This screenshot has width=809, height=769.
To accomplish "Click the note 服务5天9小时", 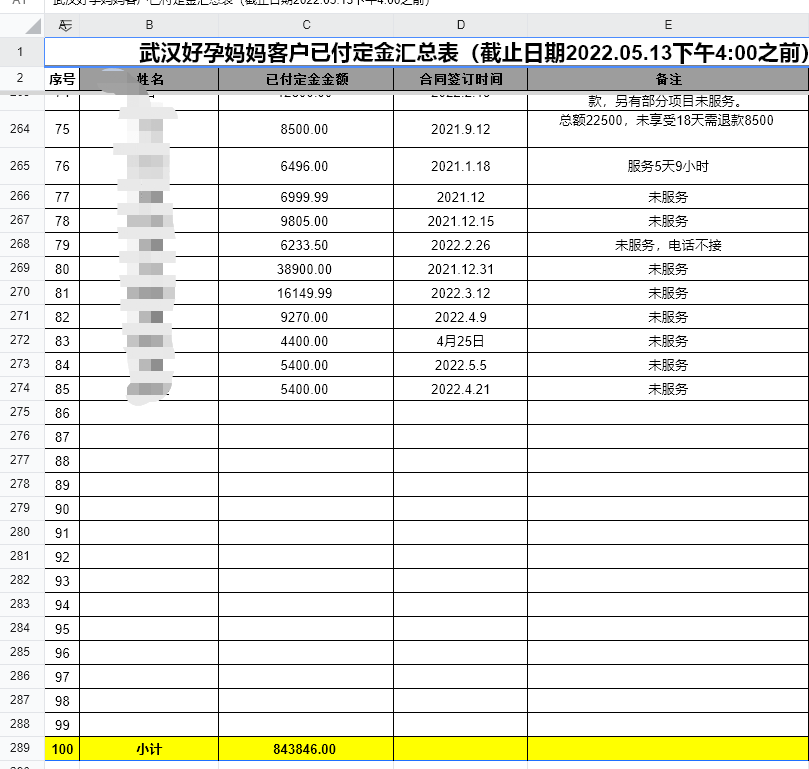I will (668, 166).
